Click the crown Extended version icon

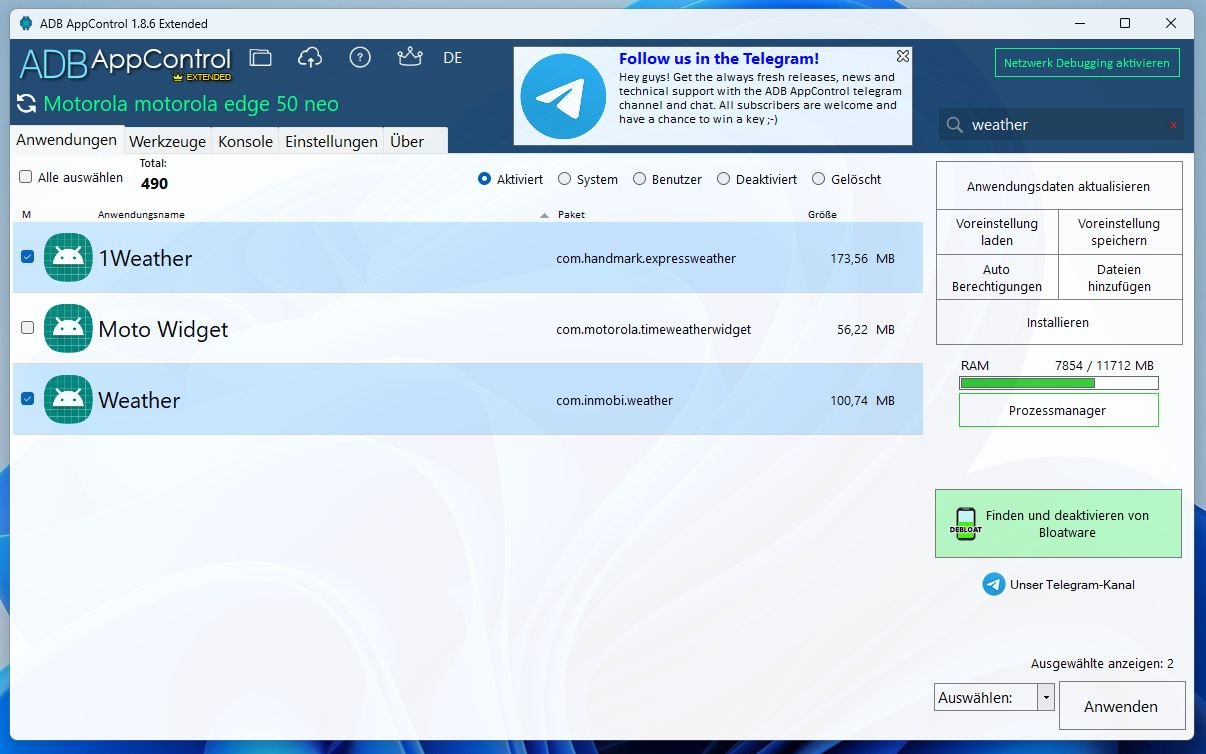coord(409,58)
